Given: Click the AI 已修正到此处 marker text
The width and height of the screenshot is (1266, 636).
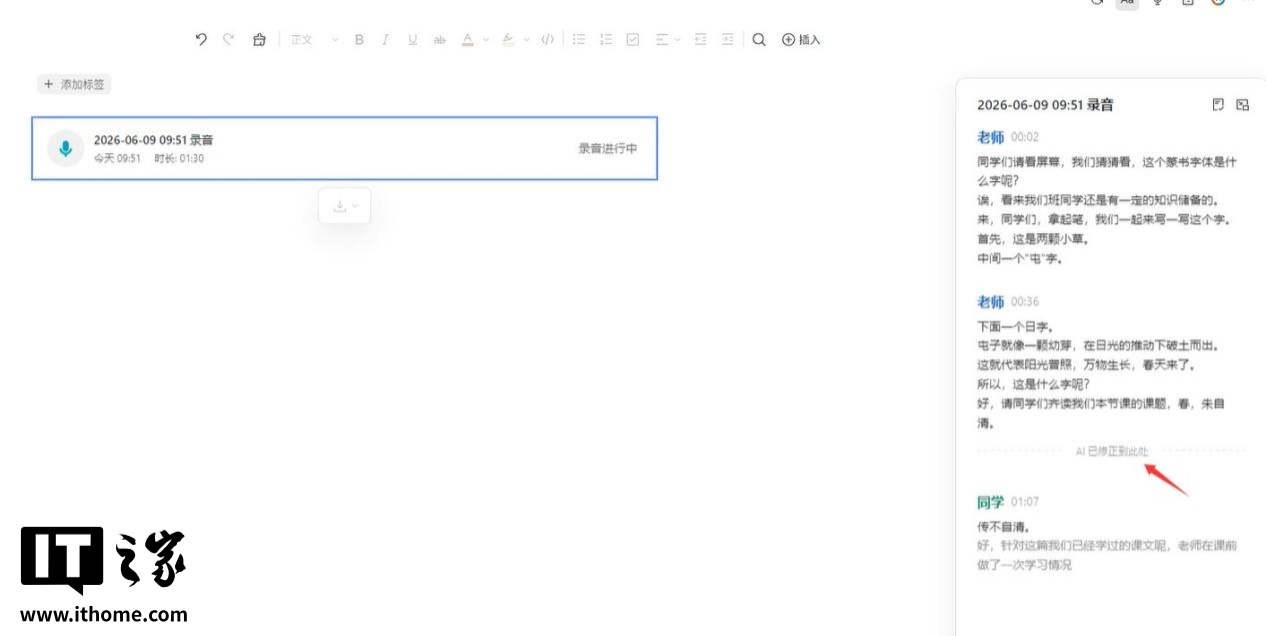Looking at the screenshot, I should pos(1112,452).
